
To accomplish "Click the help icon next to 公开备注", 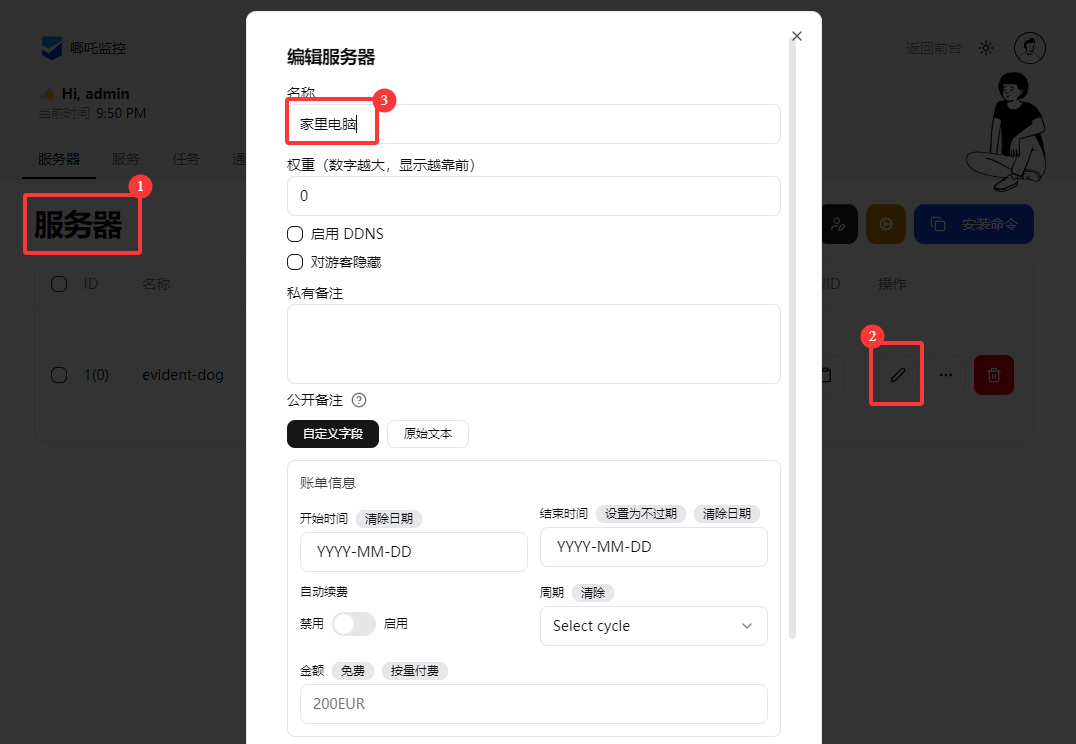I will tap(359, 400).
